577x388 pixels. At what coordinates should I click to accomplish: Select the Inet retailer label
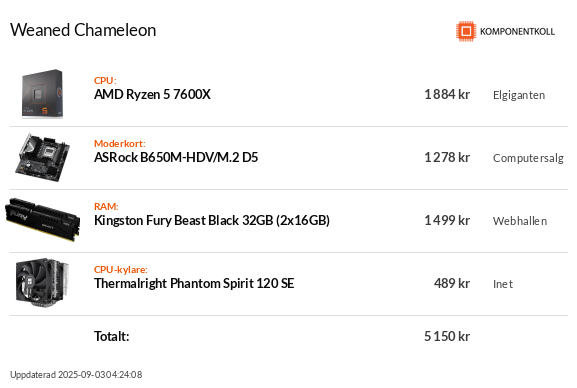[503, 284]
